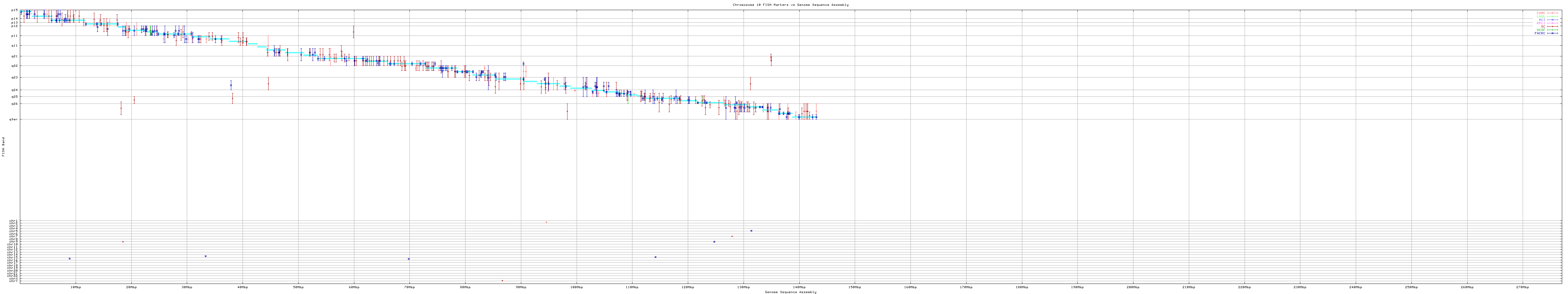Click the SC legend diamond marker
1568x294 pixels.
point(1552,27)
